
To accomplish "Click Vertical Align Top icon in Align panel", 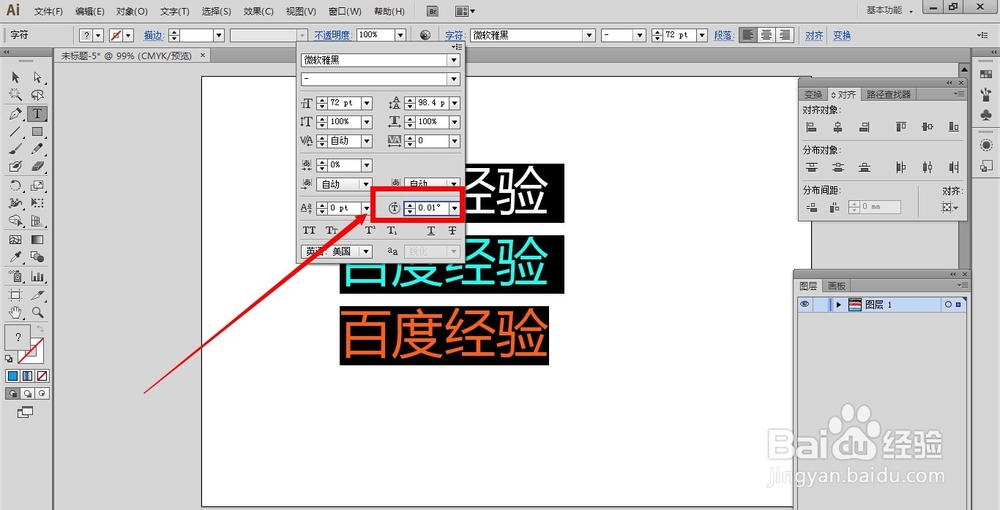I will tap(901, 127).
